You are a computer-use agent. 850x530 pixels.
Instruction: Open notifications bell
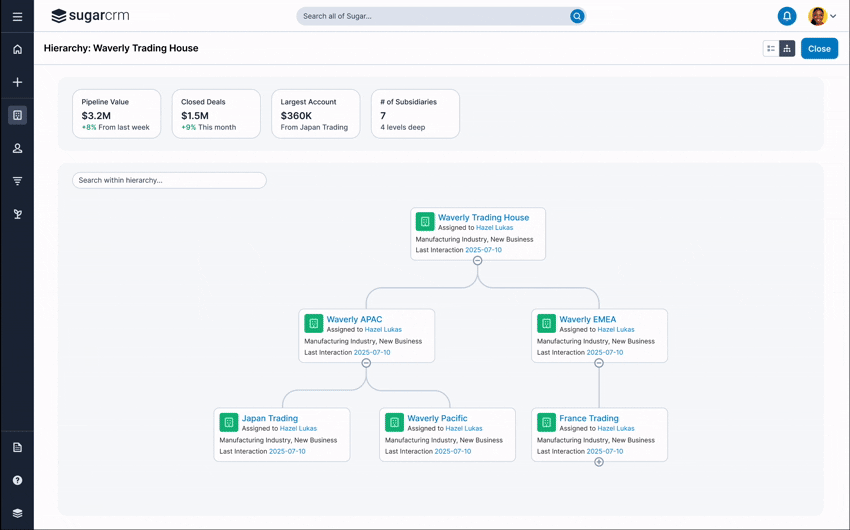point(787,16)
